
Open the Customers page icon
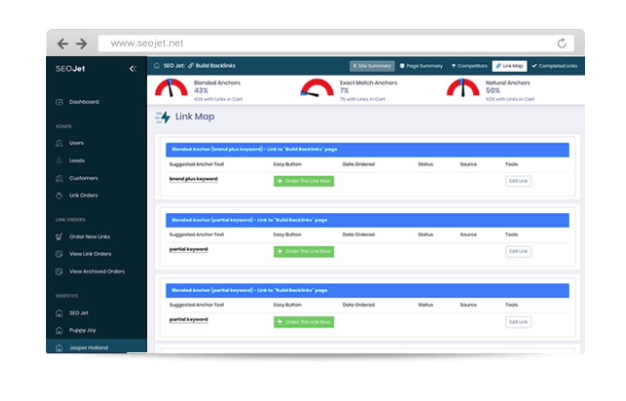59,178
